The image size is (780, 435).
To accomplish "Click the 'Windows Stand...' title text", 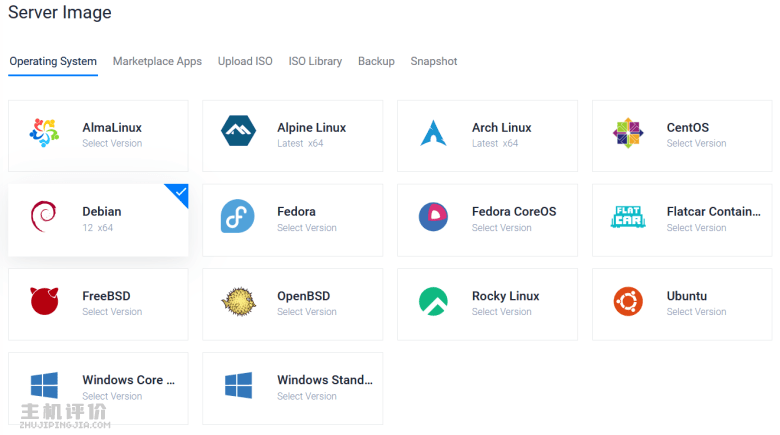I will point(325,380).
